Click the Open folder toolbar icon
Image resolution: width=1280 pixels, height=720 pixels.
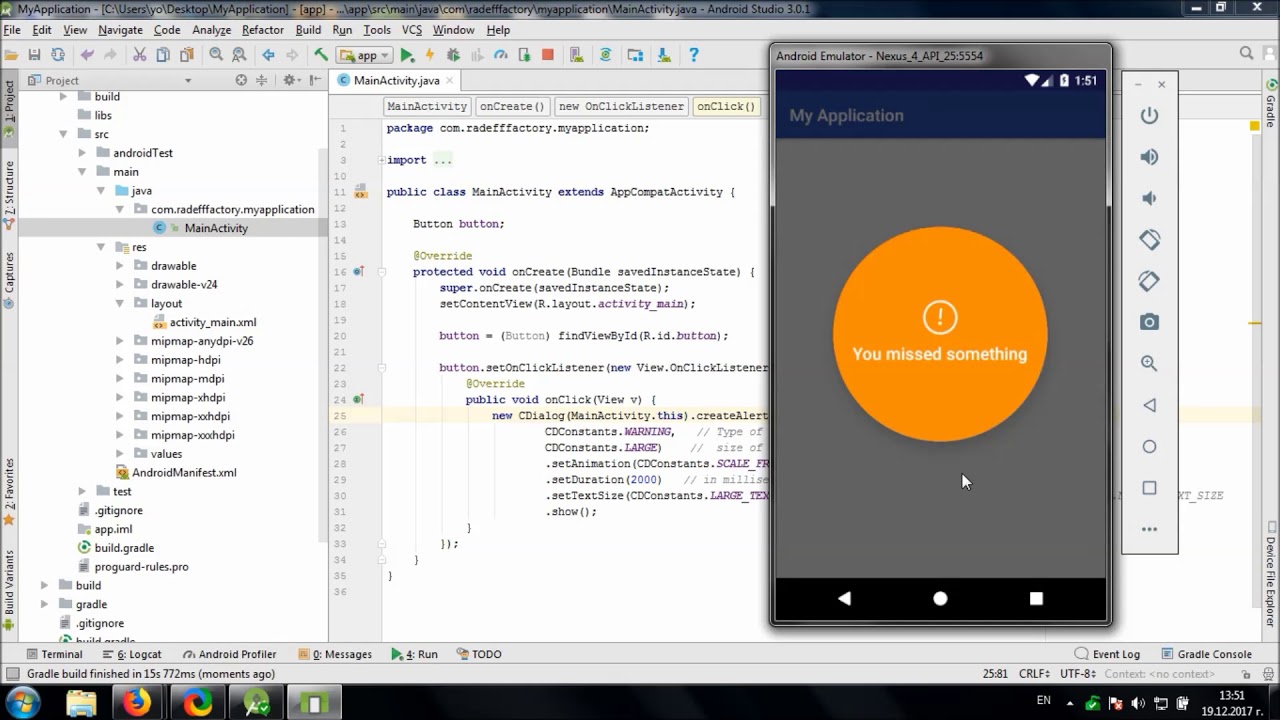coord(11,55)
